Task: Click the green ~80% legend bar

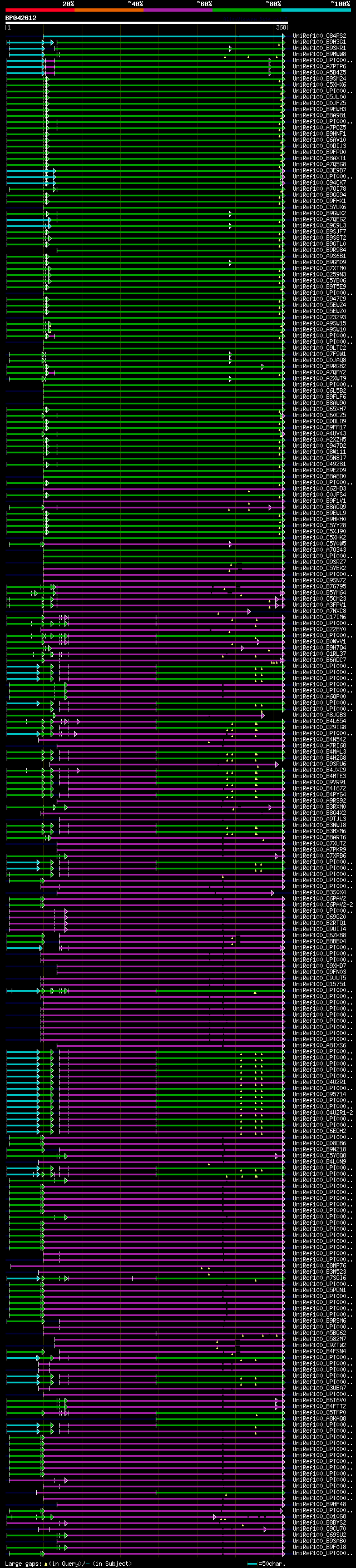Action: pyautogui.click(x=247, y=10)
